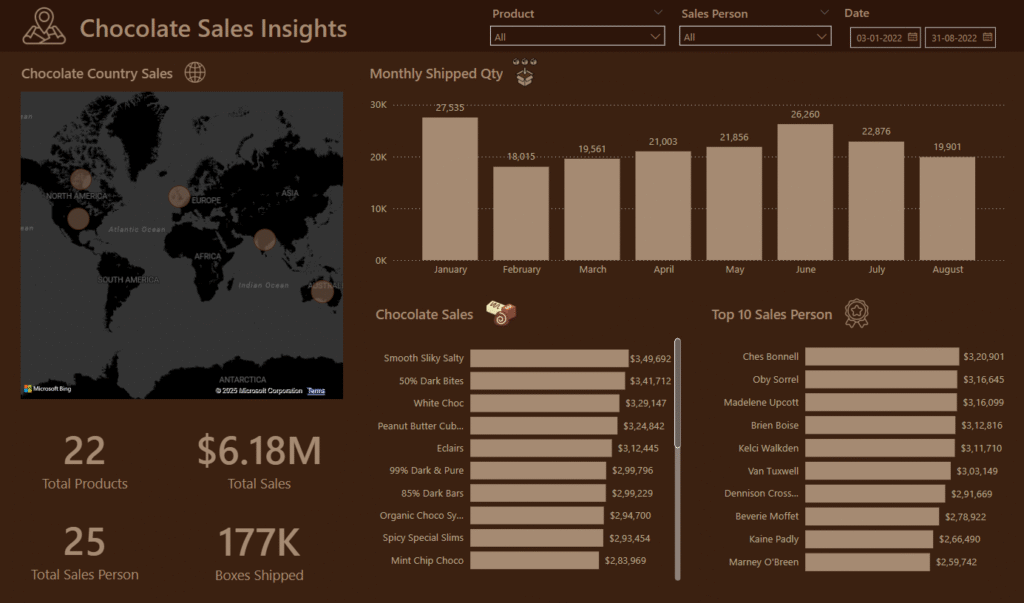The image size is (1024, 603).
Task: Open the end date calendar picker icon
Action: (987, 37)
